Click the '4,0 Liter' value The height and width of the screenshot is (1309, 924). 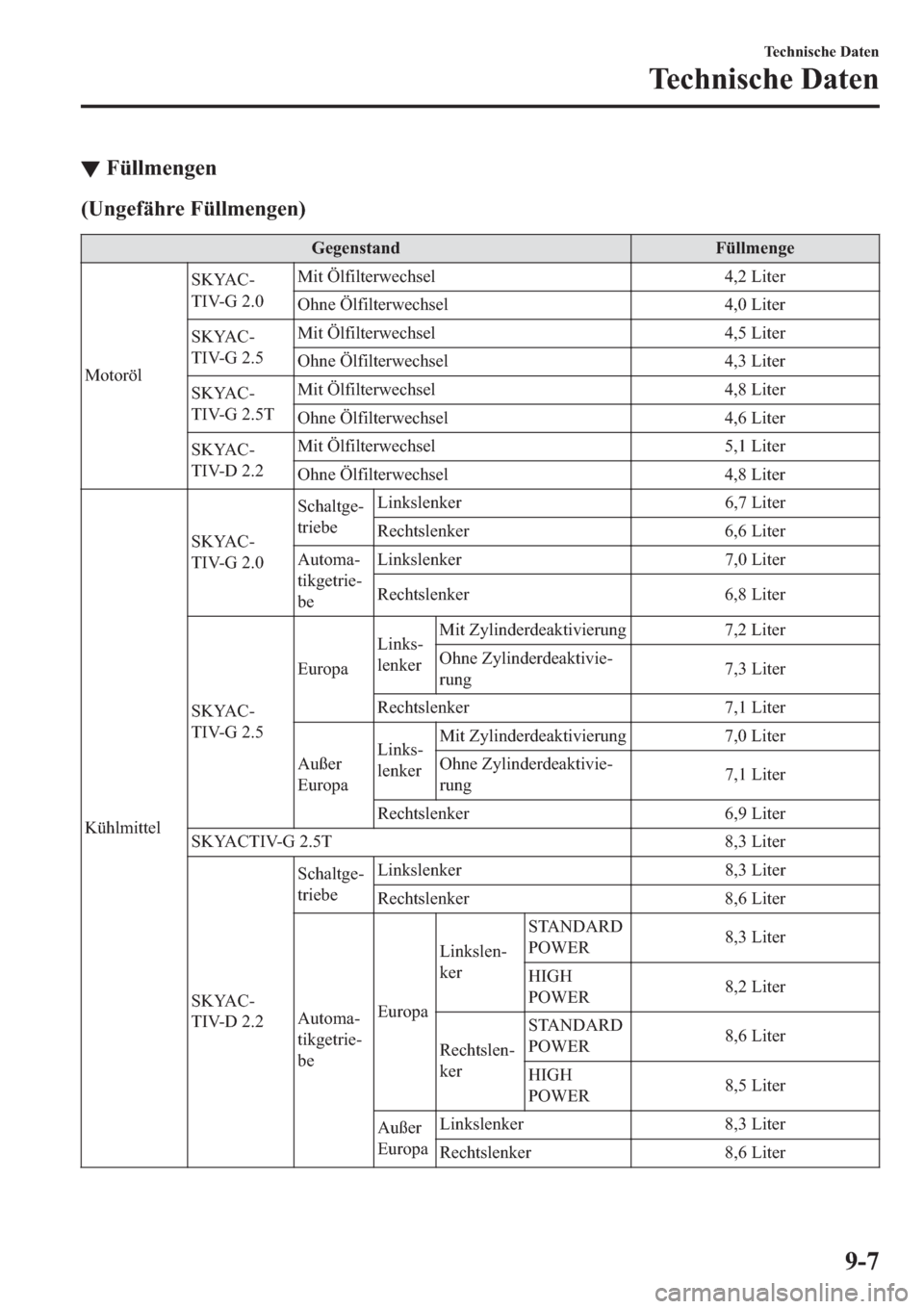[755, 305]
